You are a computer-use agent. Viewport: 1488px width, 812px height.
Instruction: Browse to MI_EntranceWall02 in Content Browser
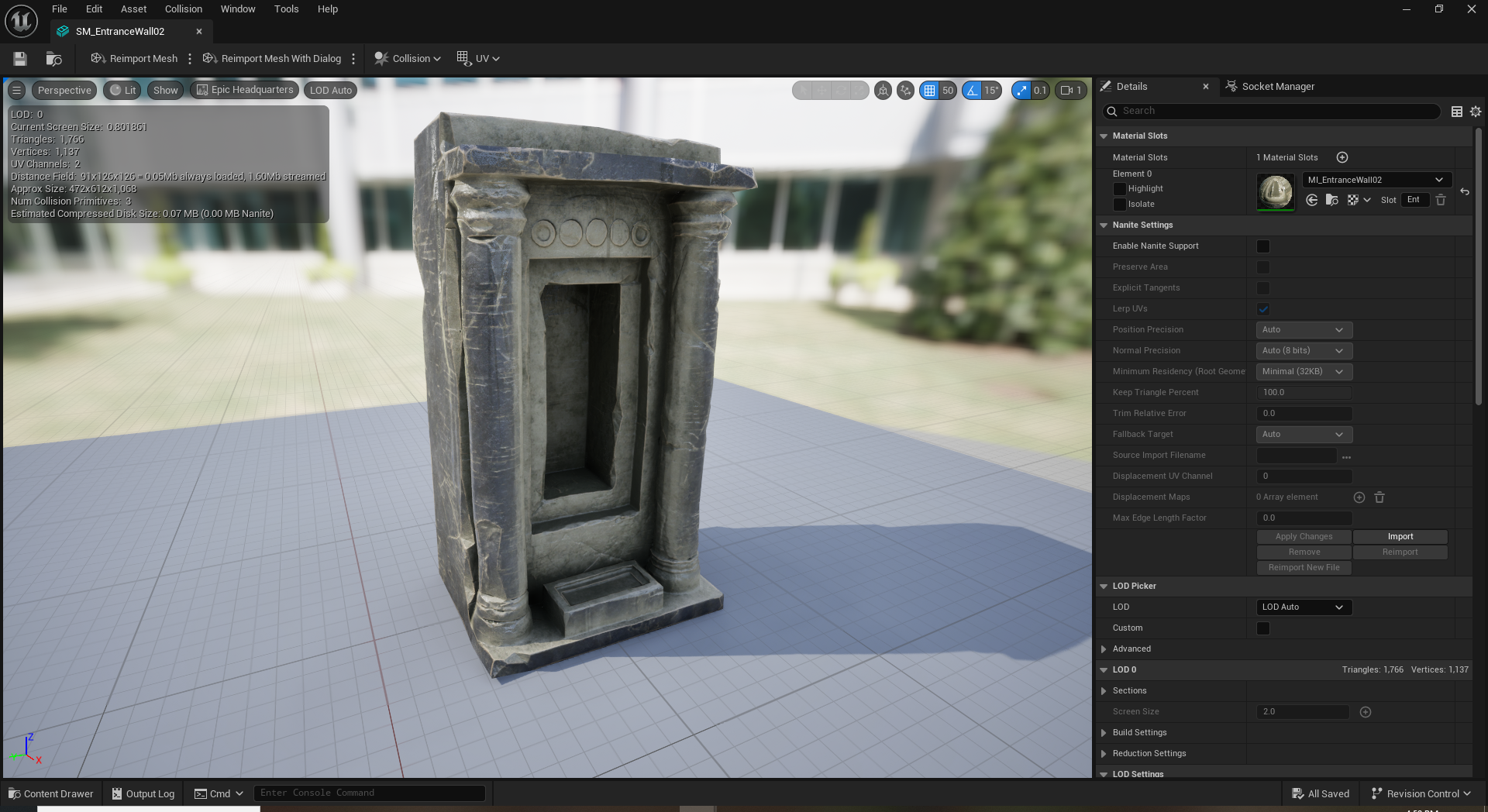tap(1332, 200)
